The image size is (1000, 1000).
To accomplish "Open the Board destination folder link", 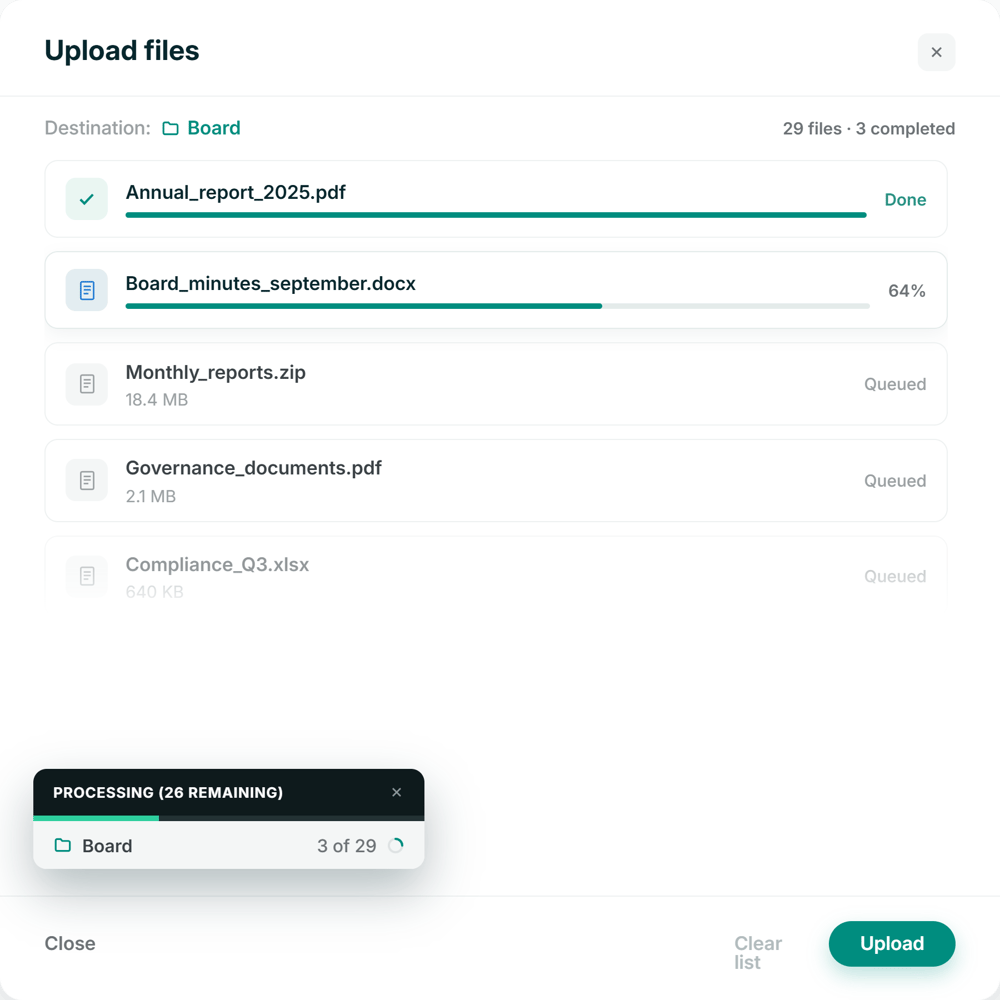I will coord(201,128).
